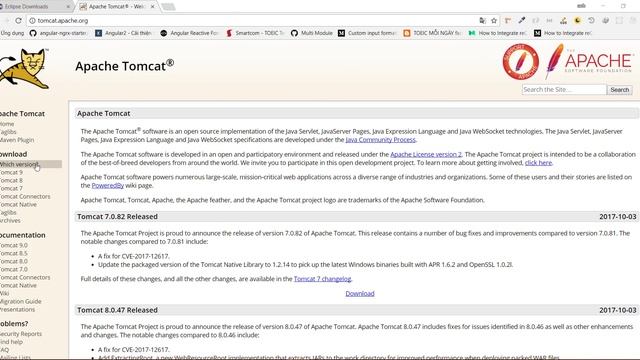Open the Custom input format bookmark

(x=367, y=33)
